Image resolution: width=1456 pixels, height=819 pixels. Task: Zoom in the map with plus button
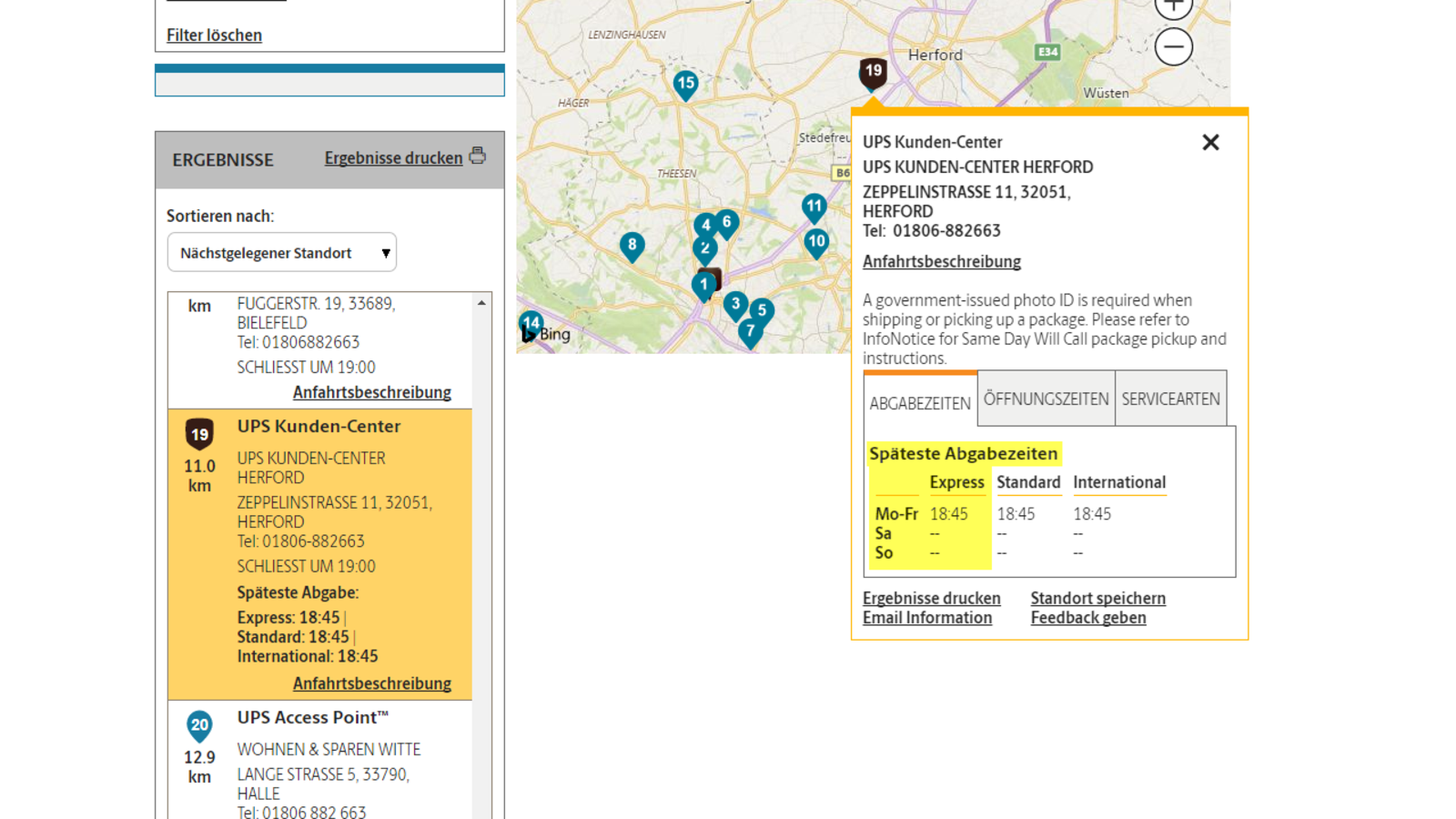[1174, 7]
